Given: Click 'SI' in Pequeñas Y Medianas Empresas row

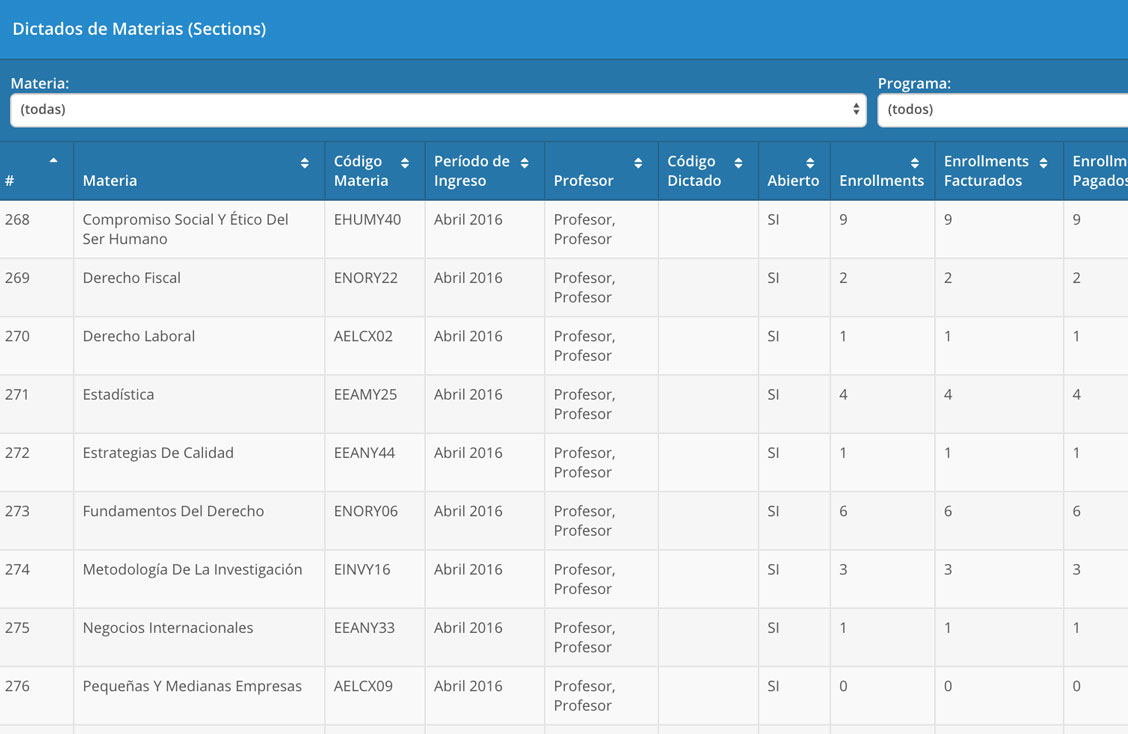Looking at the screenshot, I should (x=773, y=686).
